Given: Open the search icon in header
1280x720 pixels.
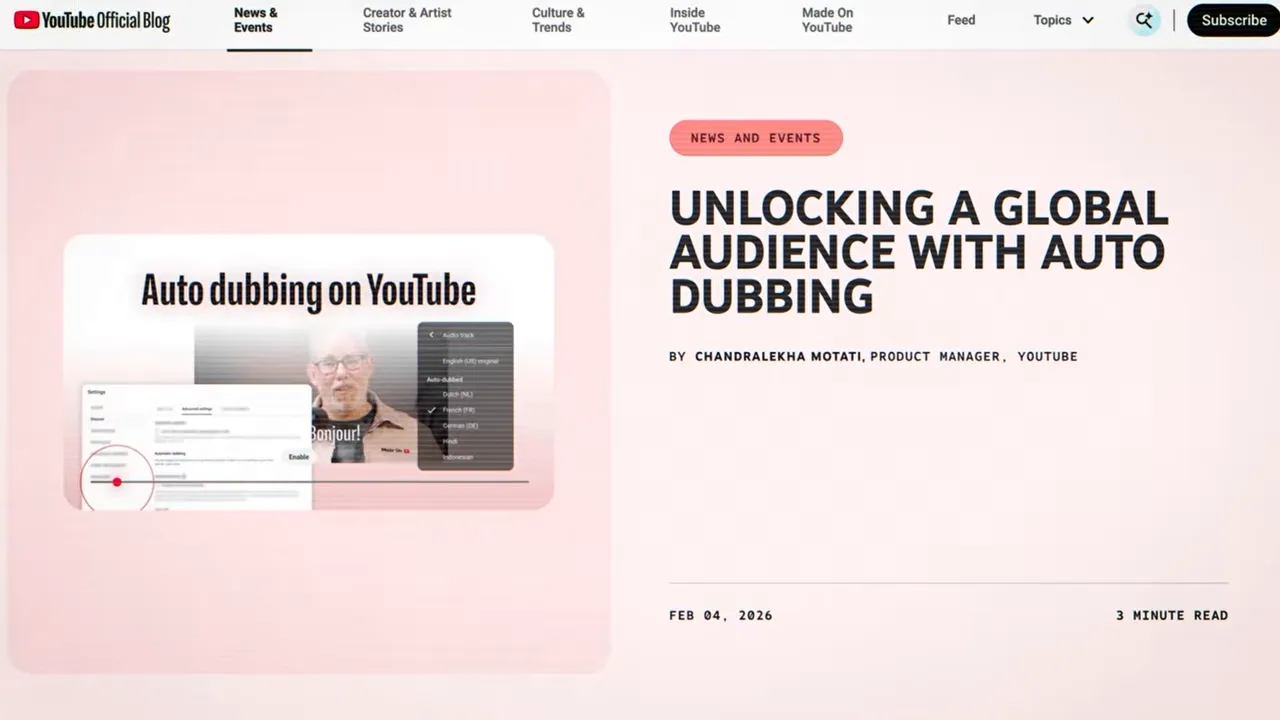Looking at the screenshot, I should 1144,20.
